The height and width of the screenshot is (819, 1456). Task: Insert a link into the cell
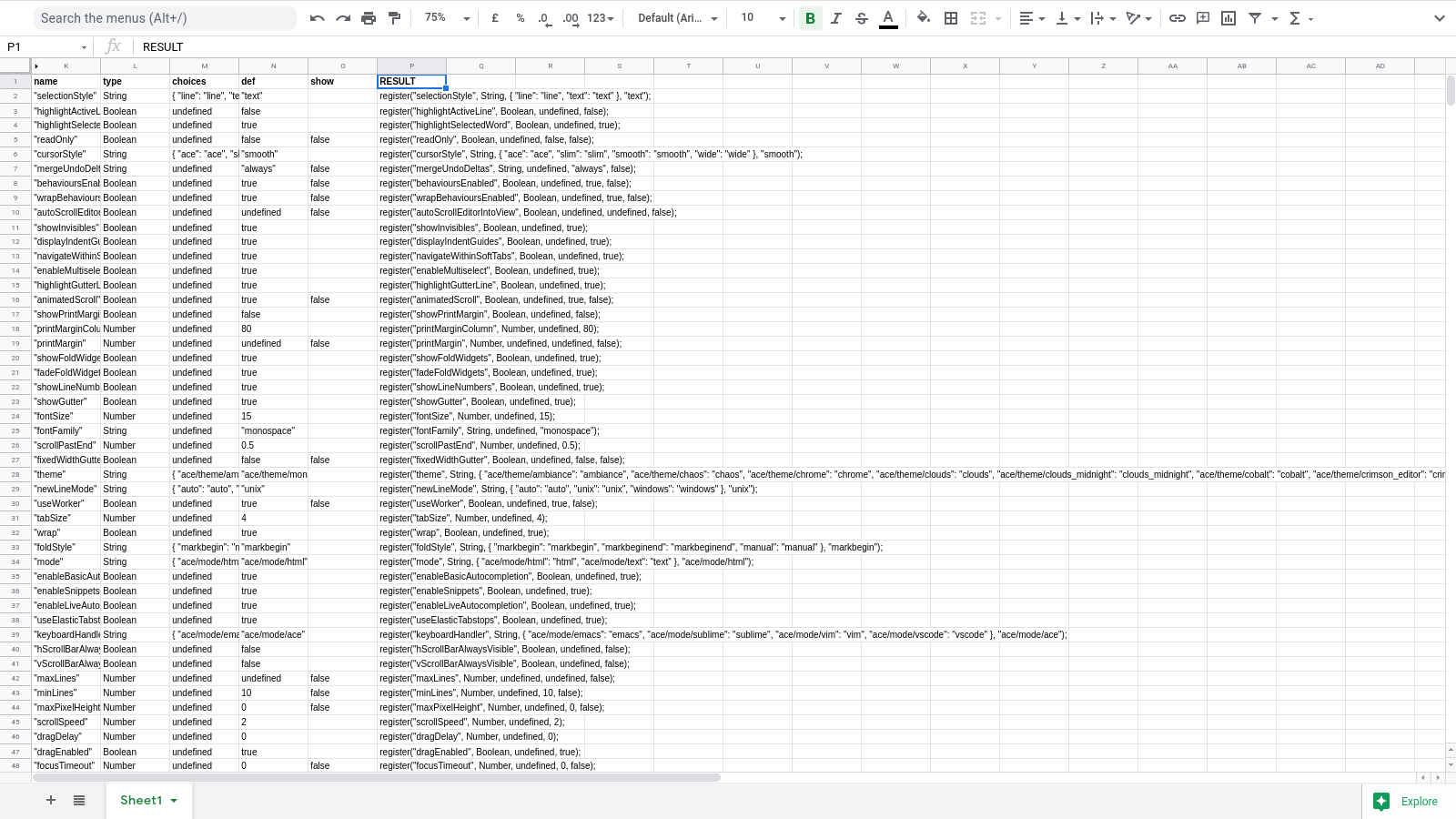(x=1177, y=17)
